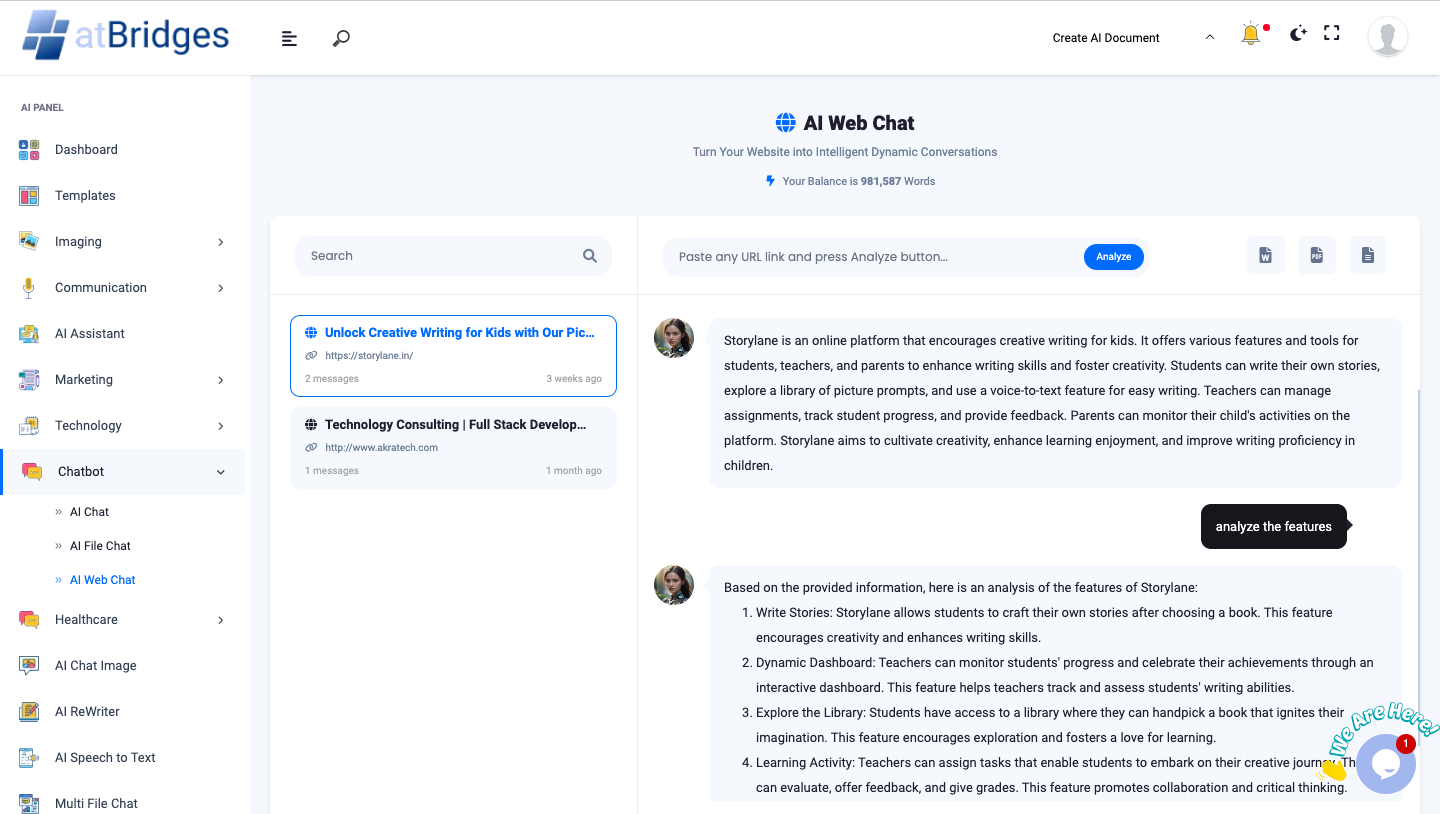
Task: Click the http://www.akratech.com link text
Action: click(381, 448)
